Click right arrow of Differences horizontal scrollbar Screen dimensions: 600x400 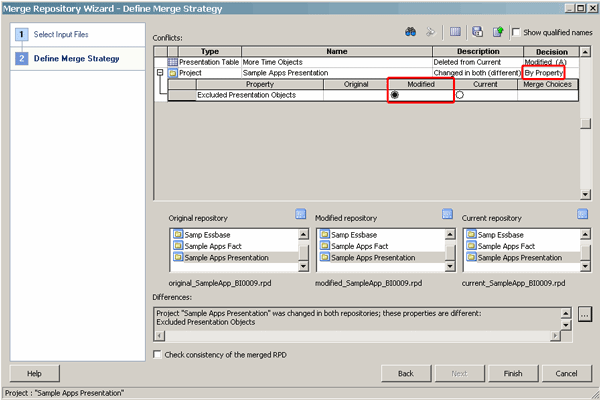point(555,336)
